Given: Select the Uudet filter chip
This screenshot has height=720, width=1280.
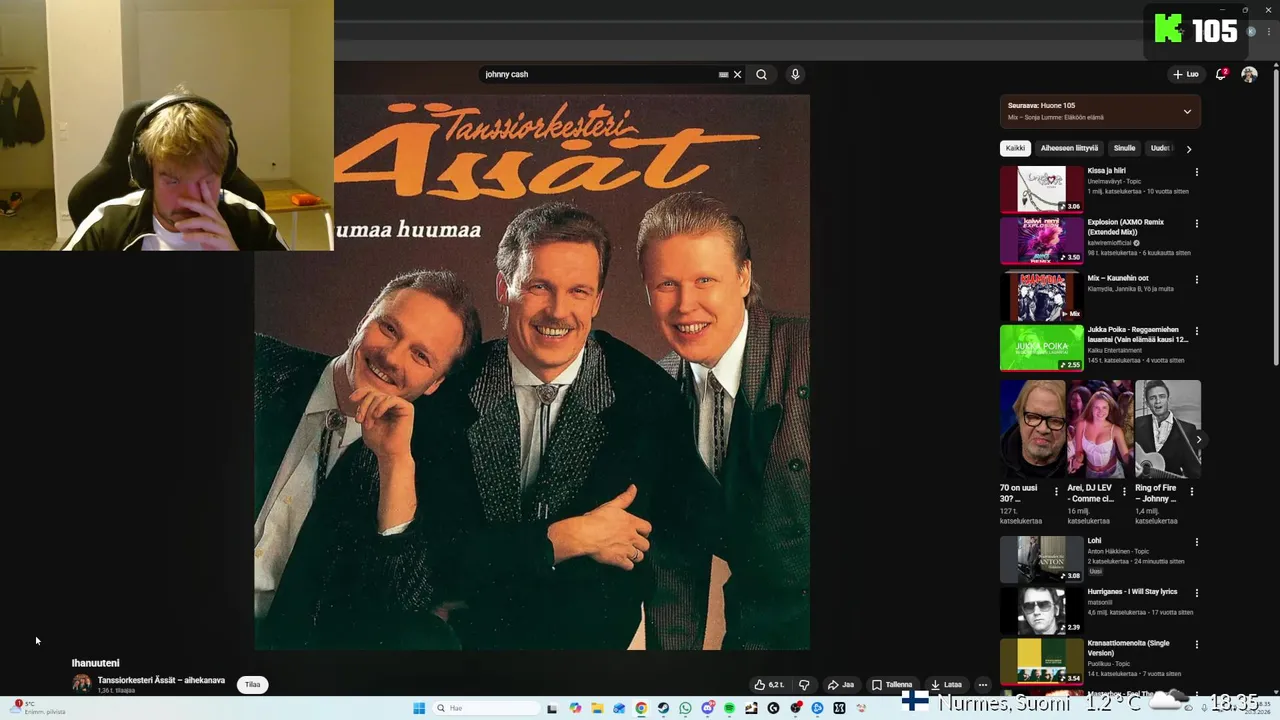Looking at the screenshot, I should pos(1160,148).
